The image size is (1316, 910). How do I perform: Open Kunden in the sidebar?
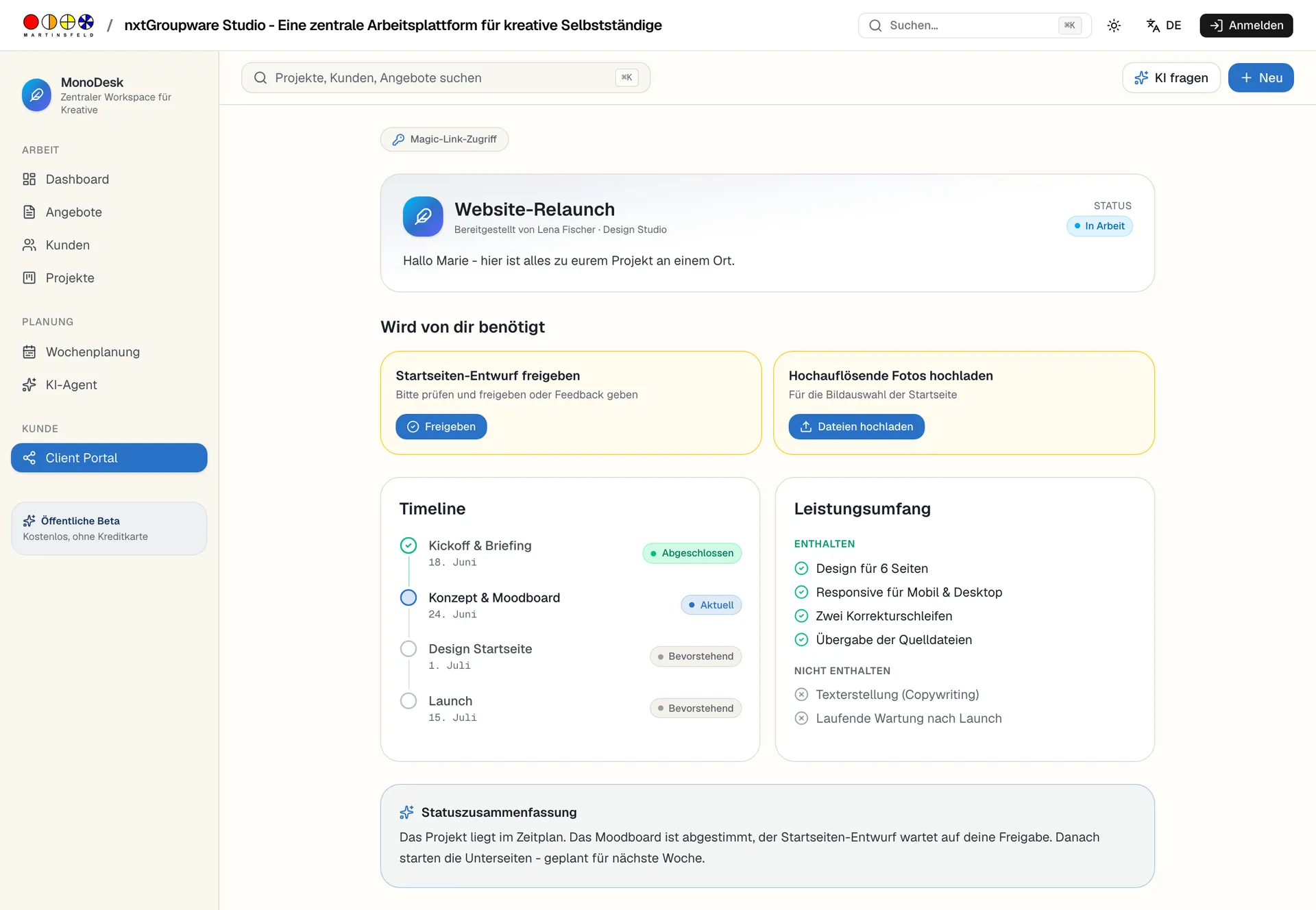click(109, 245)
